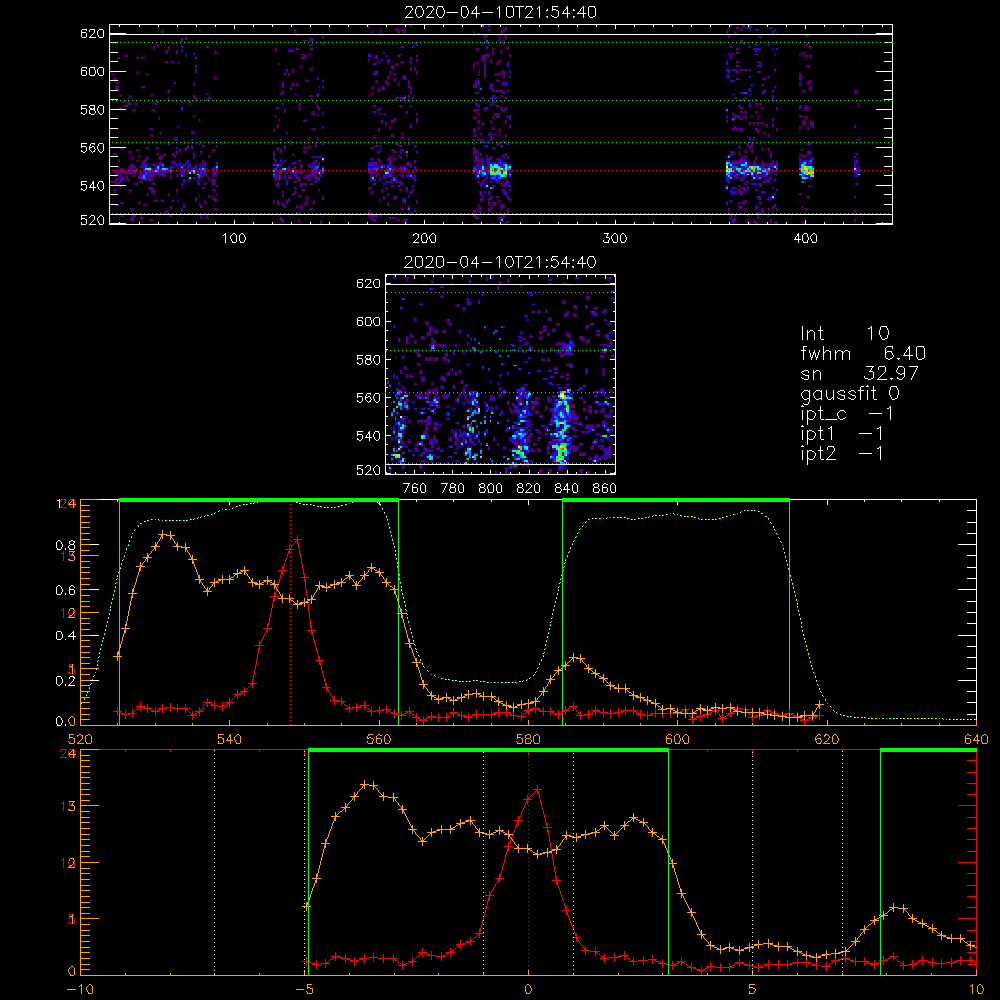Click the '0.6' y-axis label of the profile plot

click(x=66, y=591)
